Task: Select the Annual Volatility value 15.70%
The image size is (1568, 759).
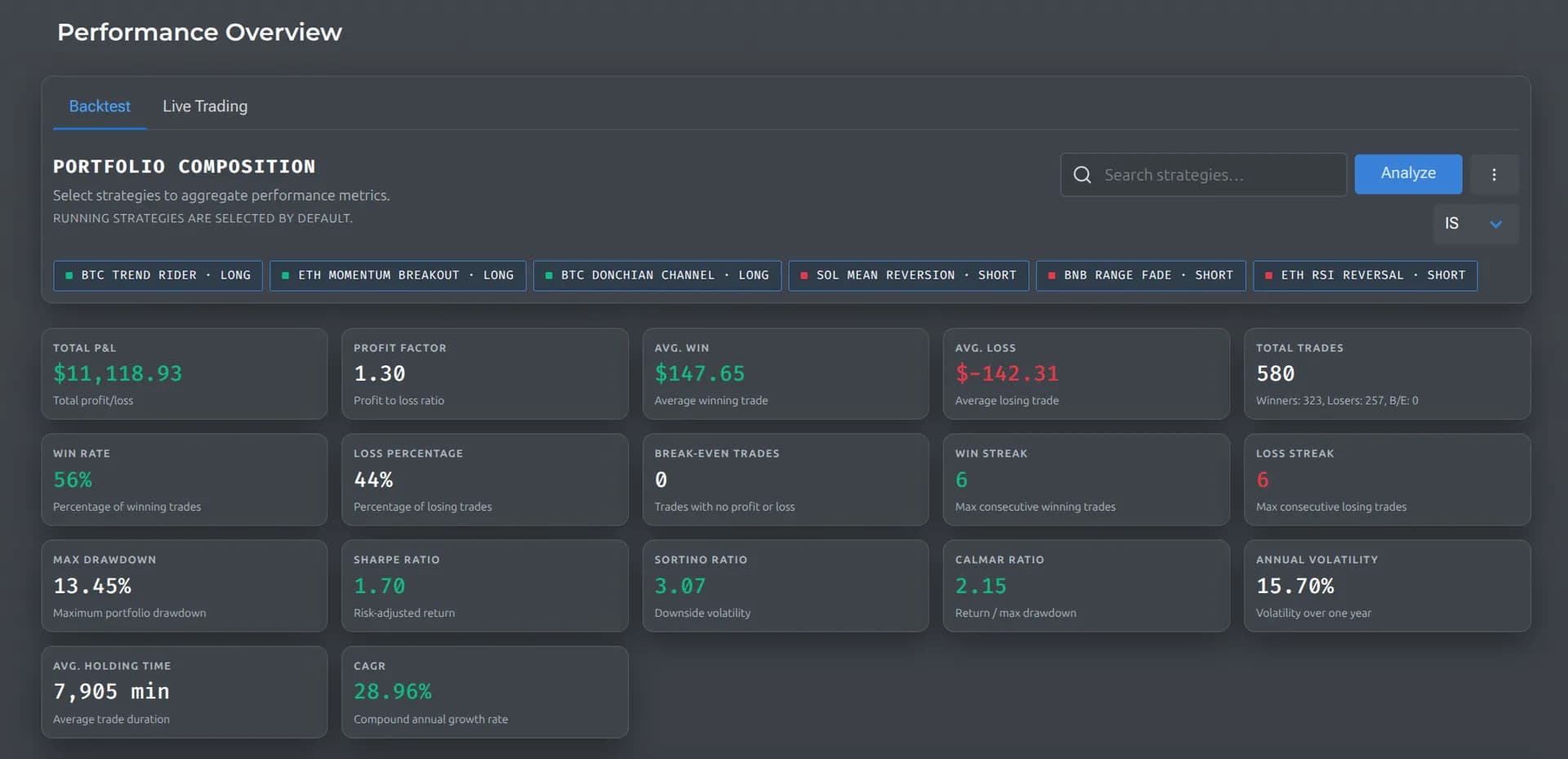Action: pos(1295,586)
